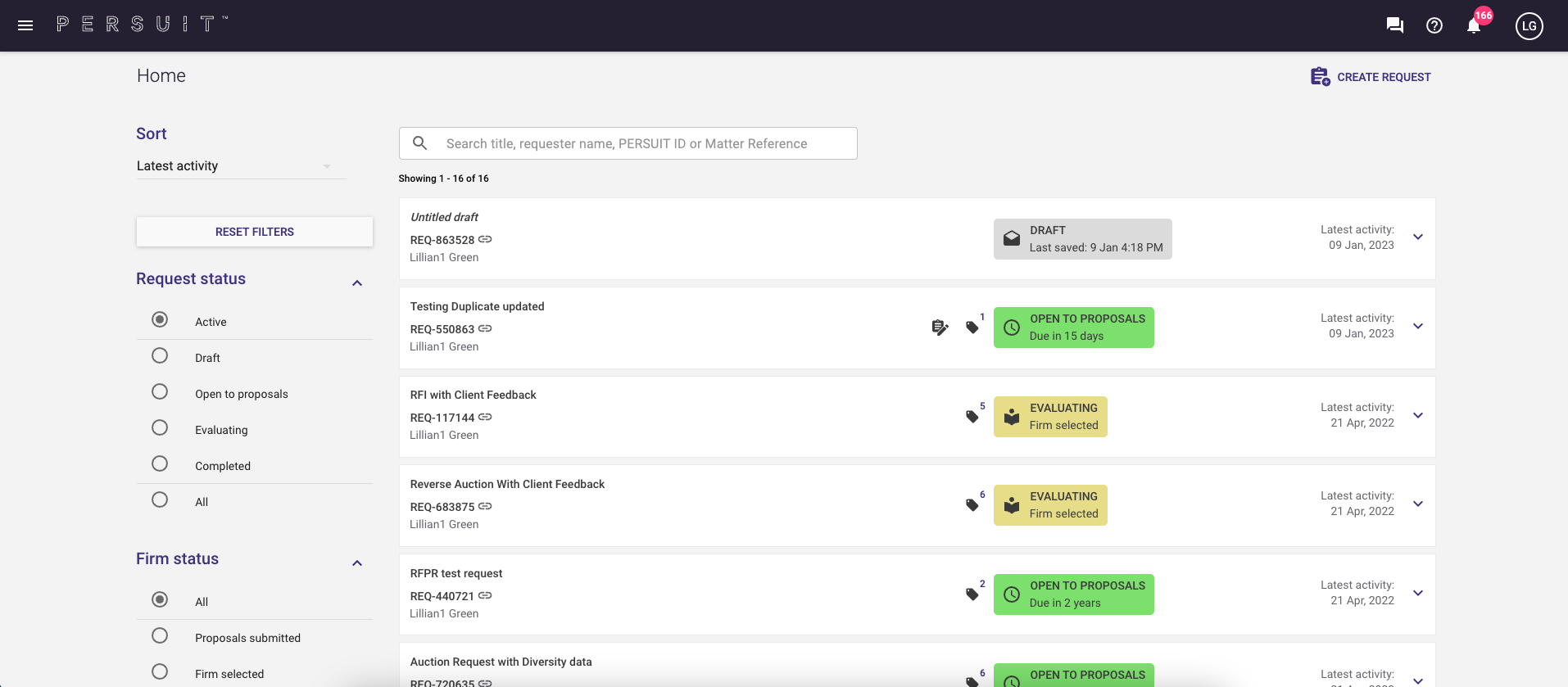Click REQ-117144 request ID text
The height and width of the screenshot is (687, 1568).
coord(442,418)
